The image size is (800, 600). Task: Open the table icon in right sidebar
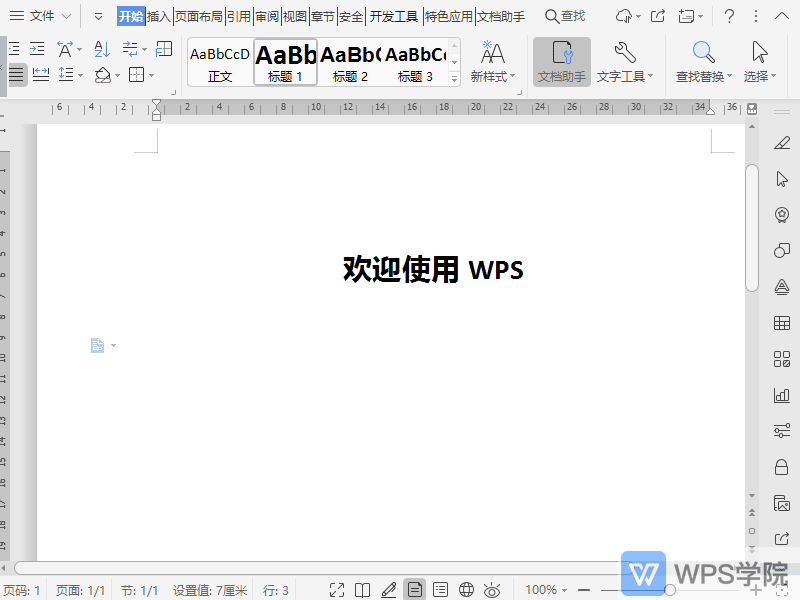click(782, 323)
